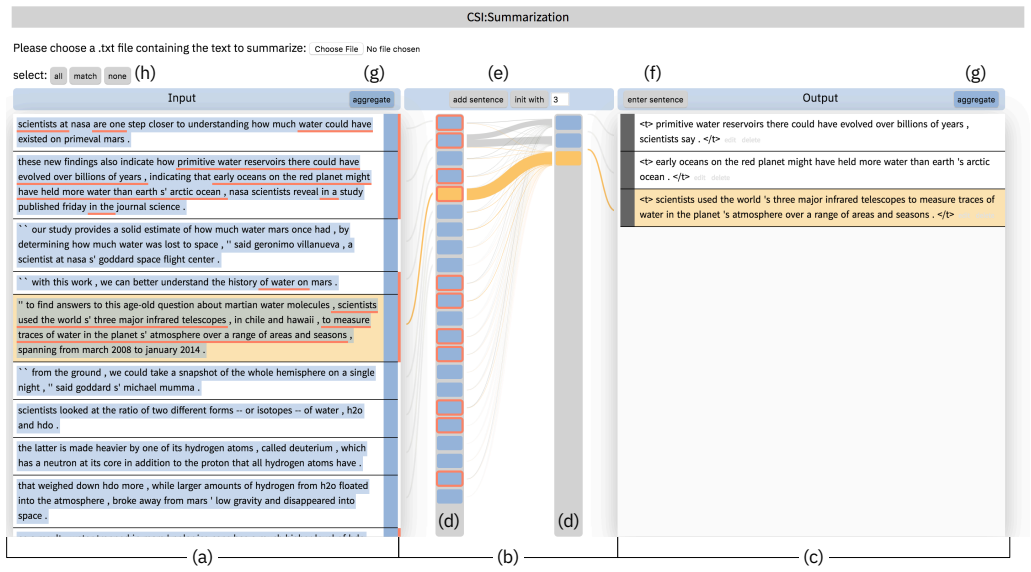Select the 'scientists at nasa' input sentence
The height and width of the screenshot is (572, 1031).
(x=198, y=131)
